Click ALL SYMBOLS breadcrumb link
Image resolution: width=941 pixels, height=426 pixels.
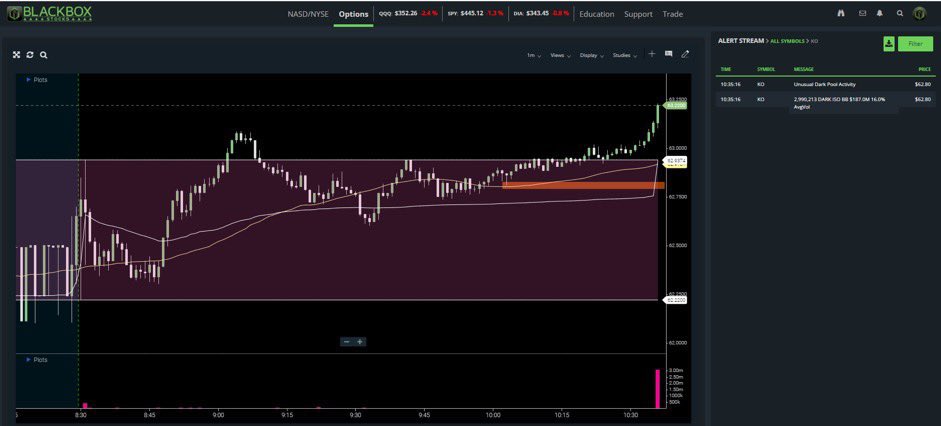click(x=787, y=41)
